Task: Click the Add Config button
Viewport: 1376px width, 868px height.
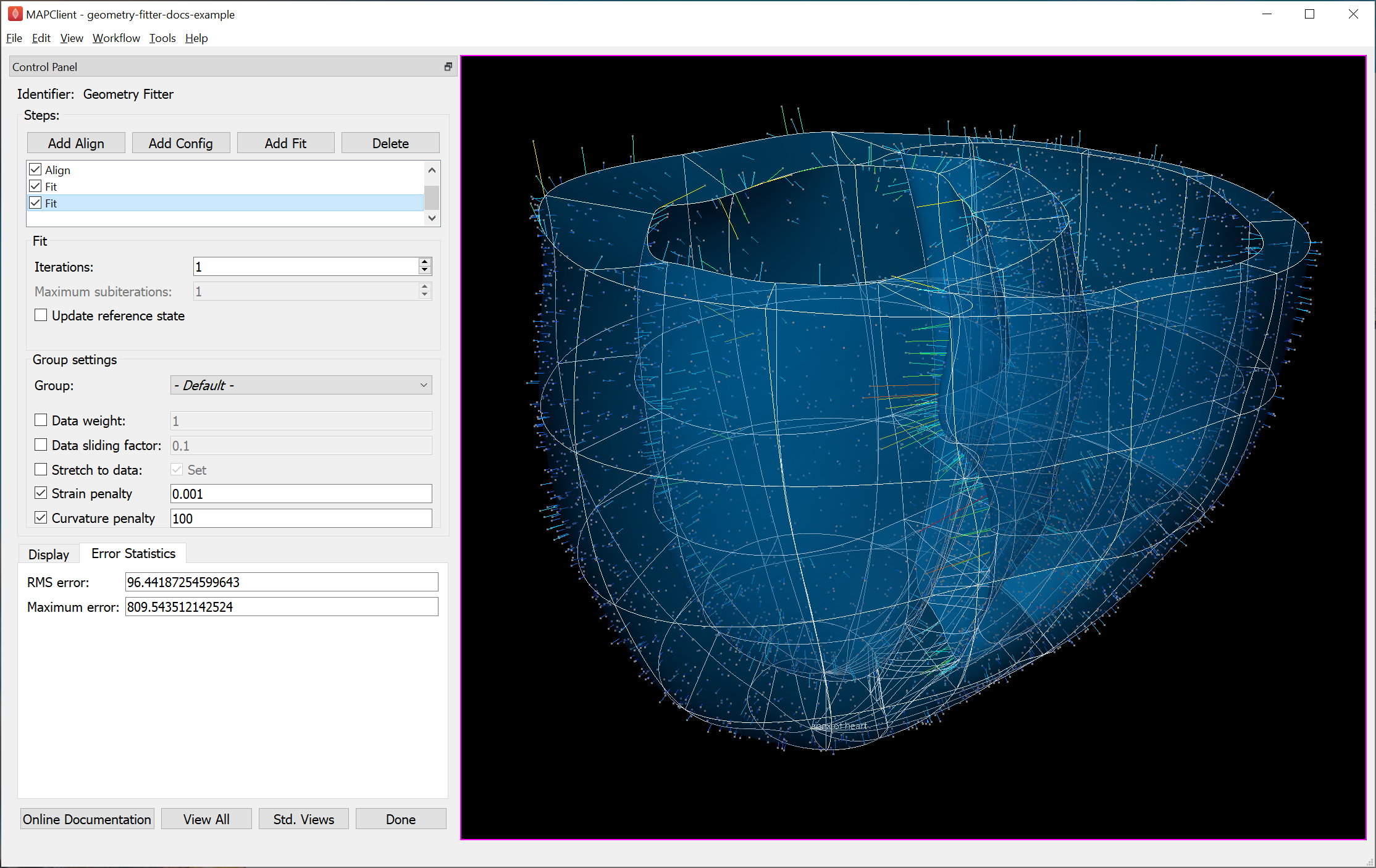Action: pyautogui.click(x=181, y=143)
